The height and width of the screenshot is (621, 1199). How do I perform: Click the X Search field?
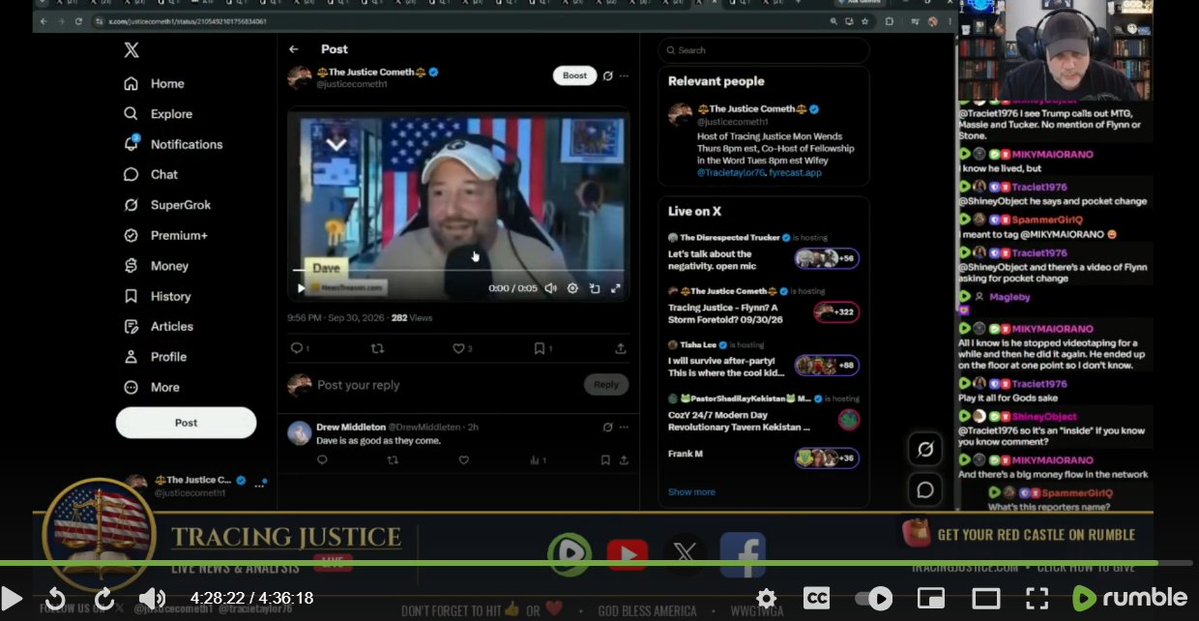pos(764,50)
